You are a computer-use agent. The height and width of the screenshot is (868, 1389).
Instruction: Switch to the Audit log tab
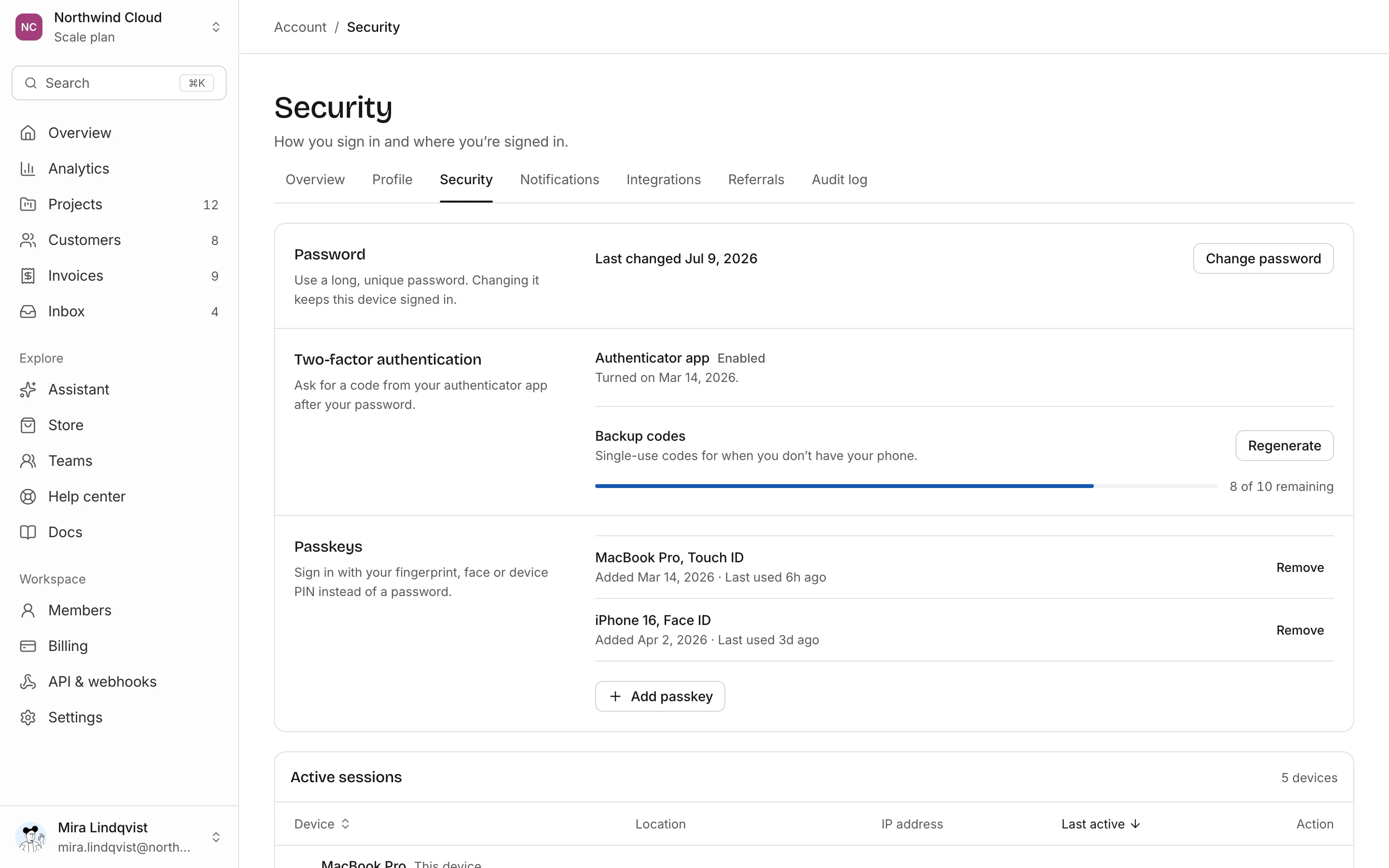[x=839, y=180]
